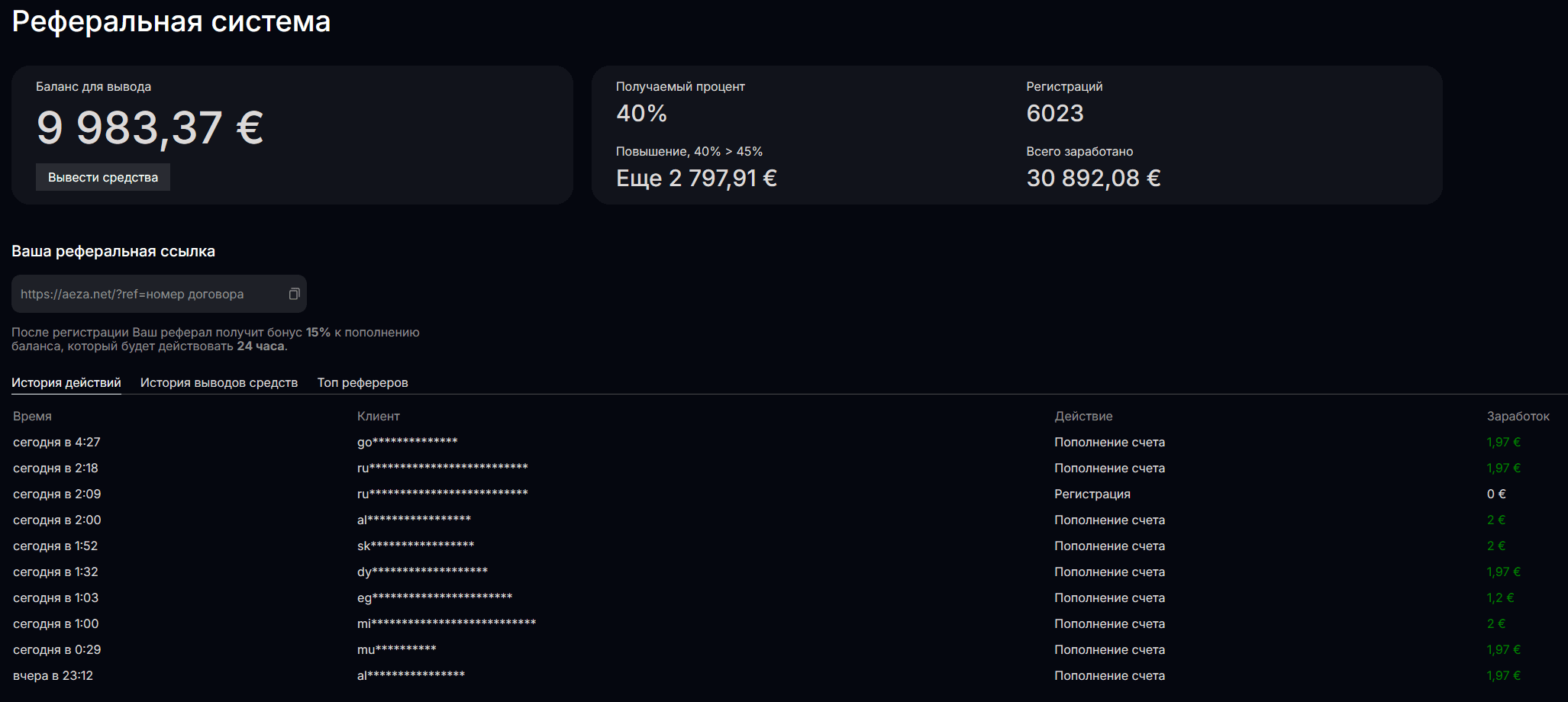
Task: Select the История действий tab
Action: tap(66, 382)
